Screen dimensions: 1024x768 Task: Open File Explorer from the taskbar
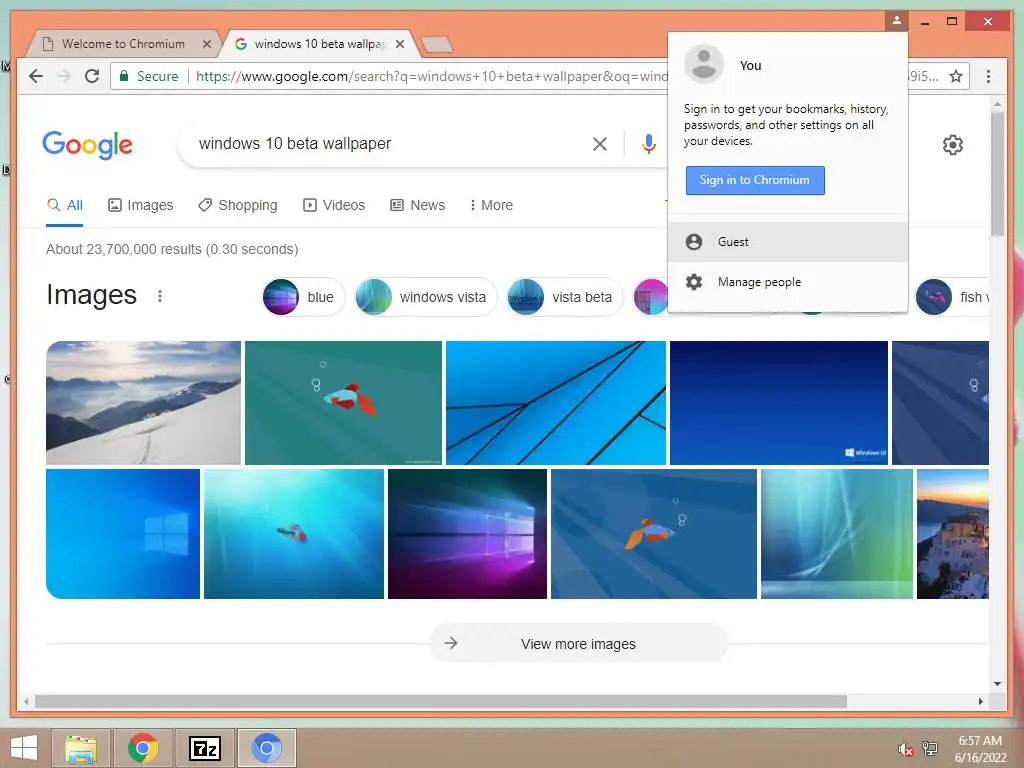(x=81, y=748)
